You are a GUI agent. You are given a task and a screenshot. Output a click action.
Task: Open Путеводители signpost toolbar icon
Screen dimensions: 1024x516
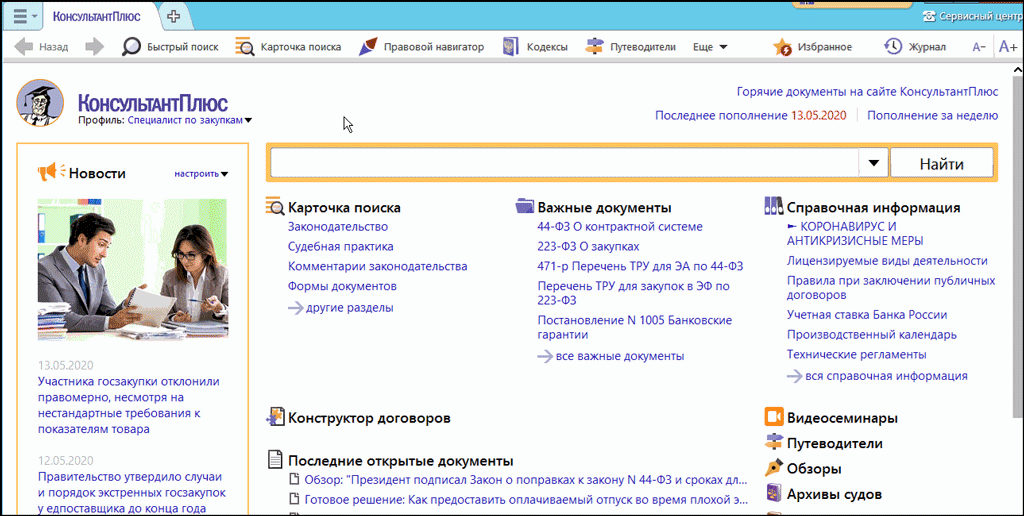click(x=594, y=47)
